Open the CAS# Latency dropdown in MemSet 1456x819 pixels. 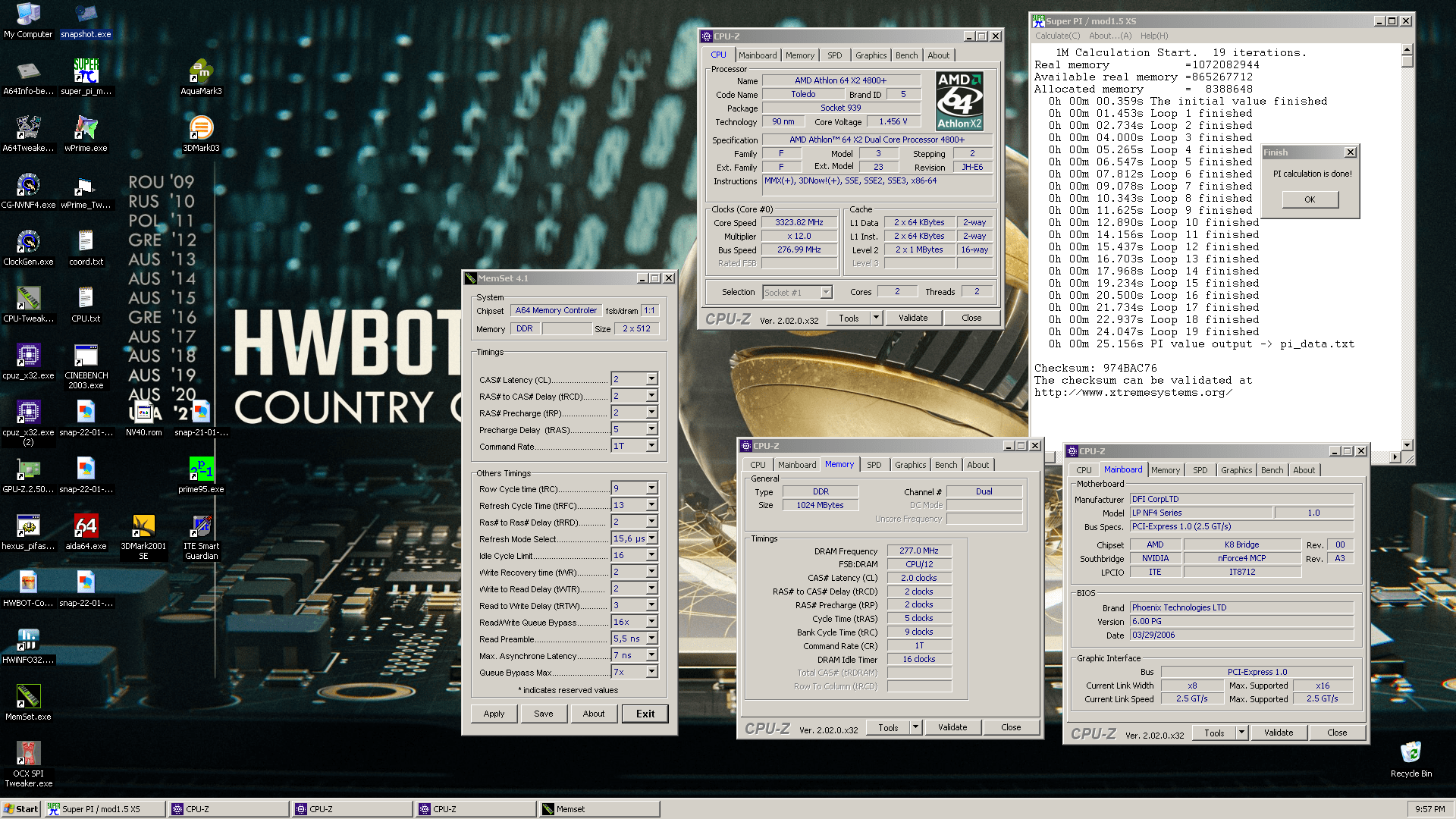pos(651,379)
